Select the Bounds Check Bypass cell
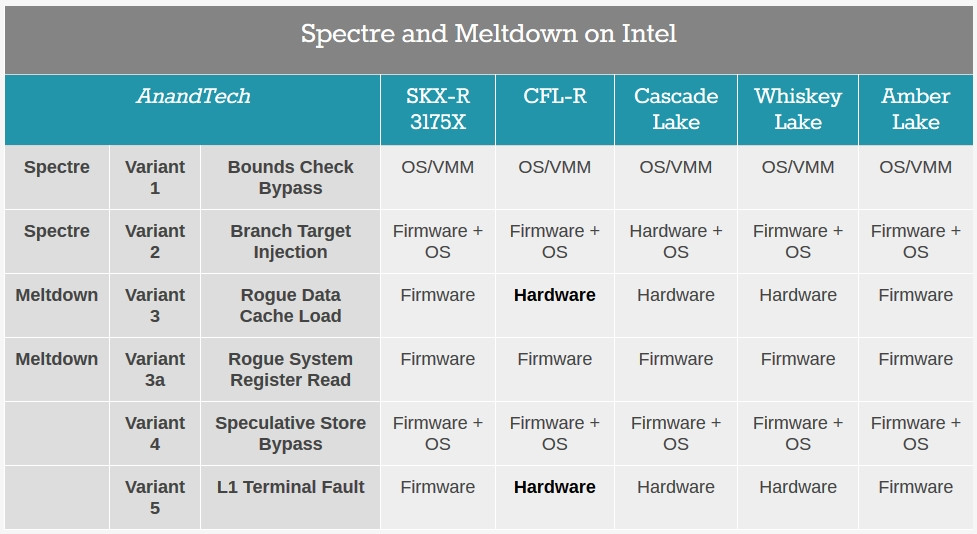 coord(290,178)
